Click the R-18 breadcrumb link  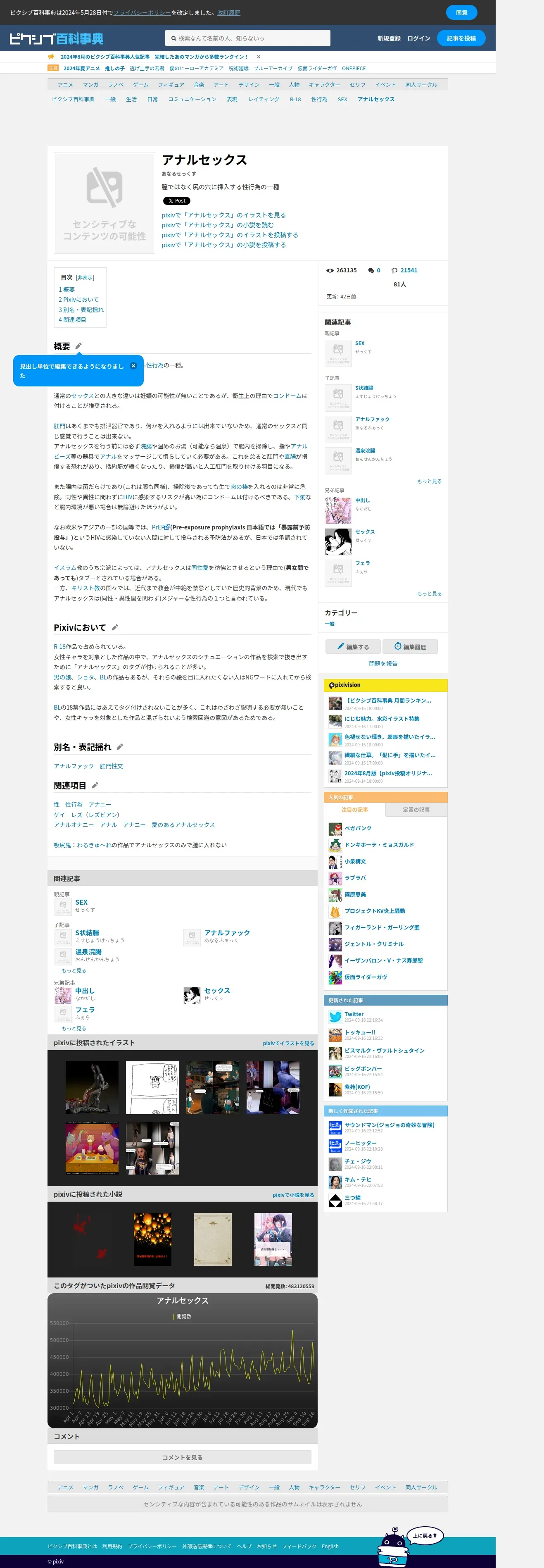pyautogui.click(x=295, y=99)
